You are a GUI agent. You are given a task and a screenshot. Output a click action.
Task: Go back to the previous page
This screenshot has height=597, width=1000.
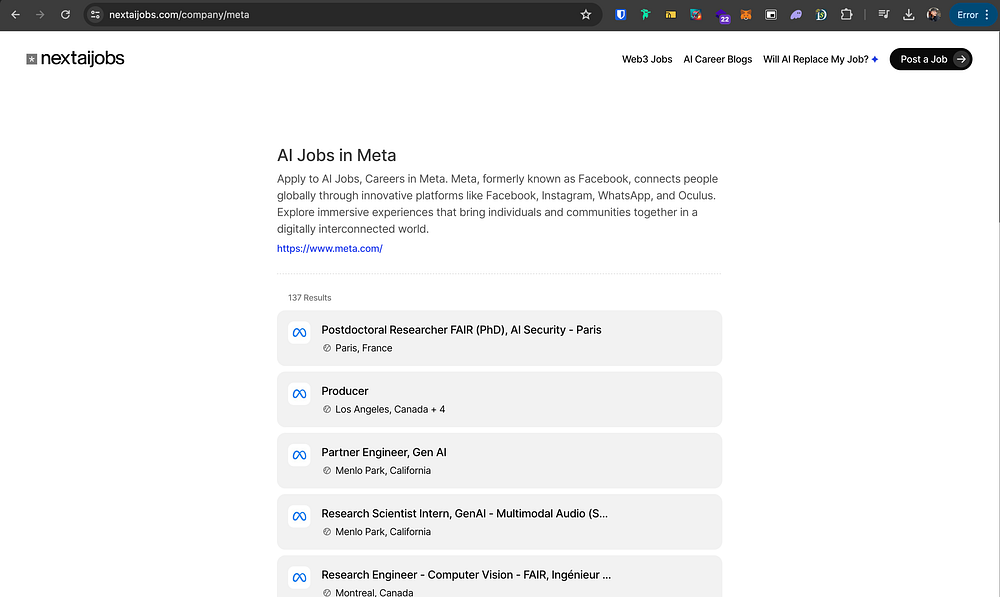15,15
